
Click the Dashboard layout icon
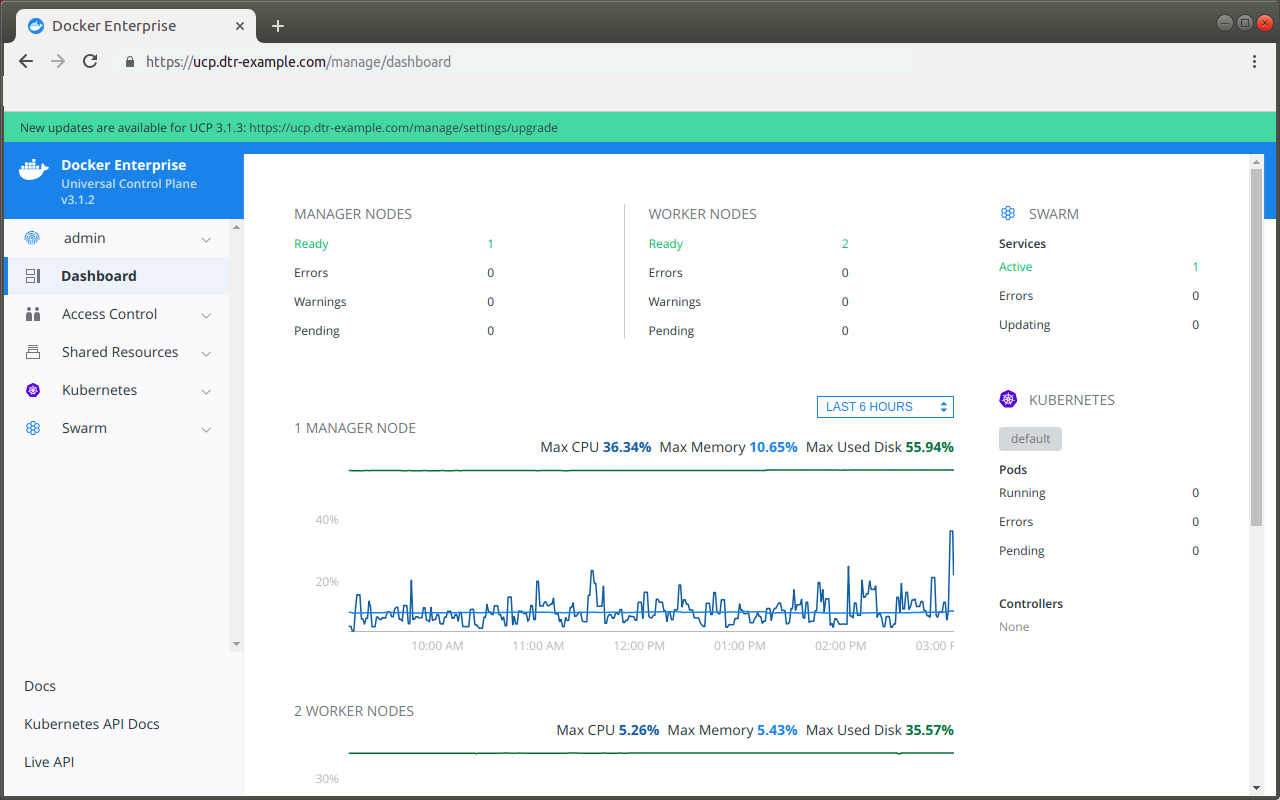point(33,276)
